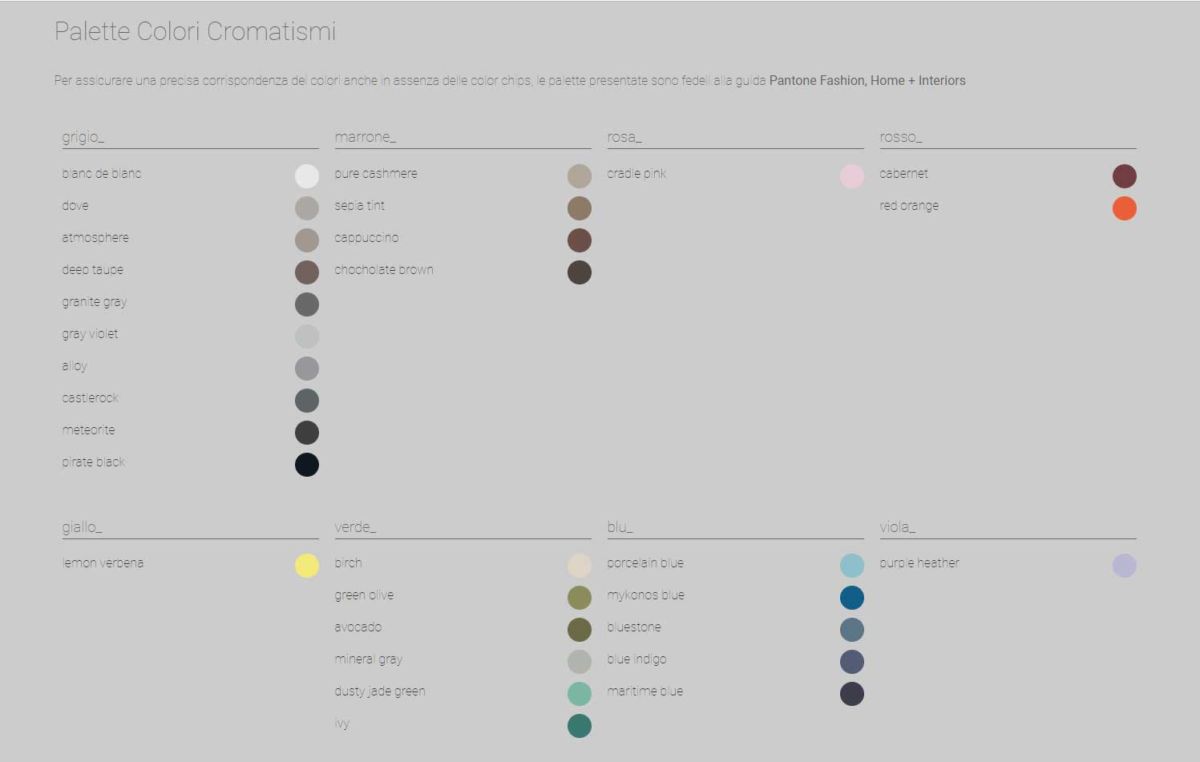Pick the red orange swatch

click(x=1124, y=209)
